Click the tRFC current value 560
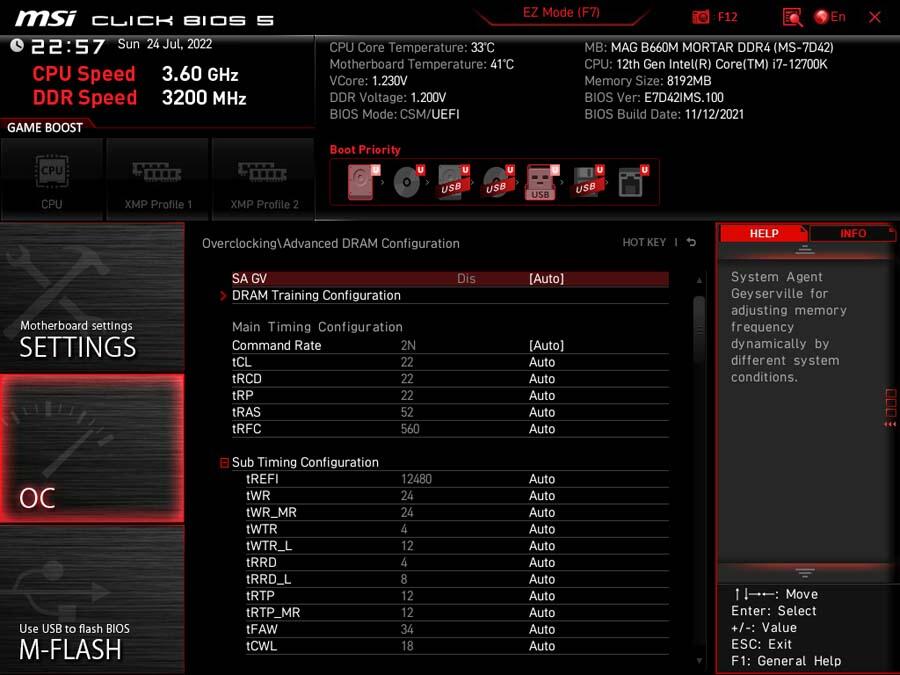 point(410,429)
